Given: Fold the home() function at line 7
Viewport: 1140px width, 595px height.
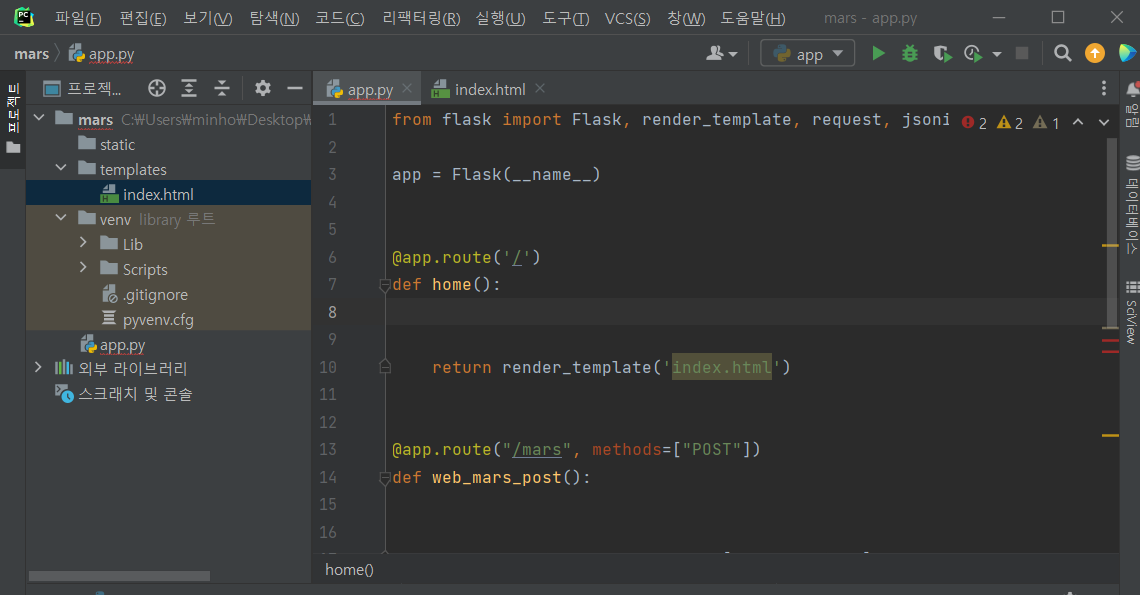Looking at the screenshot, I should click(x=385, y=285).
